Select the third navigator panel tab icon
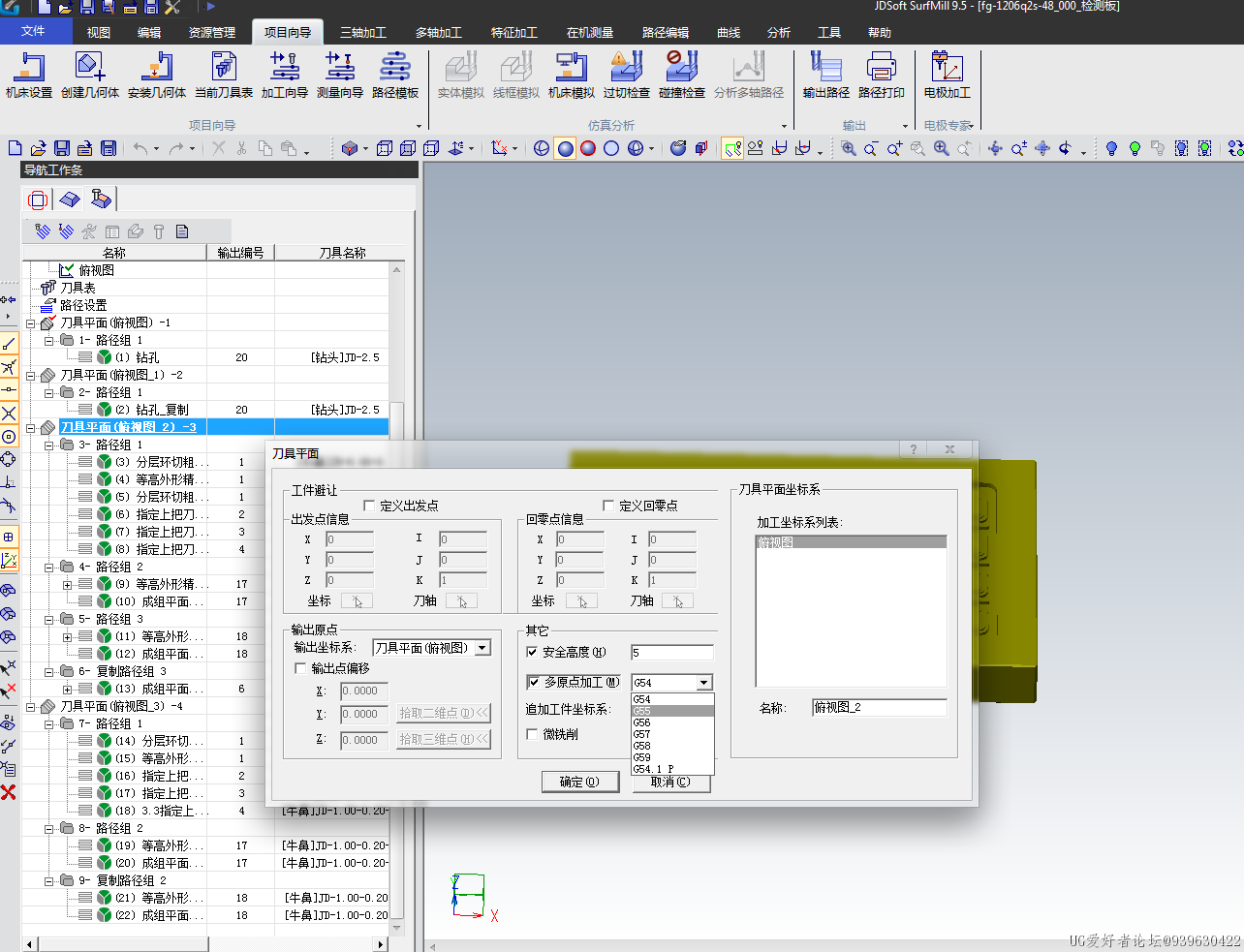Screen dimensions: 1244x952 coord(101,200)
